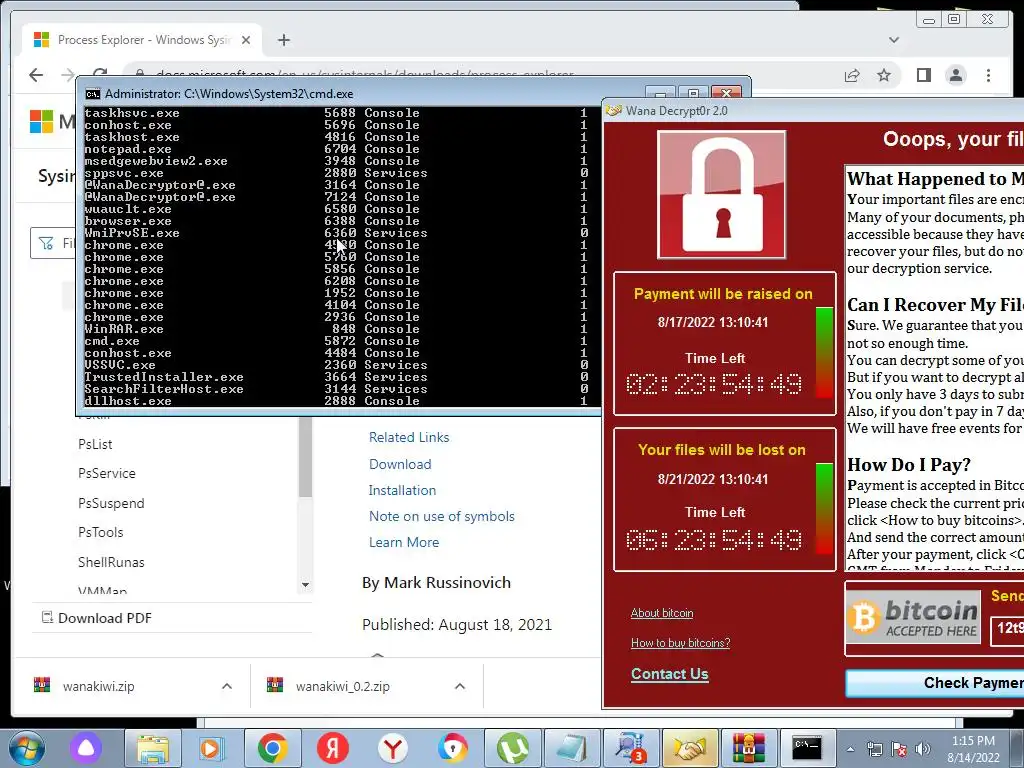Open PsSuspend in the sidebar
The image size is (1024, 768).
tap(111, 503)
